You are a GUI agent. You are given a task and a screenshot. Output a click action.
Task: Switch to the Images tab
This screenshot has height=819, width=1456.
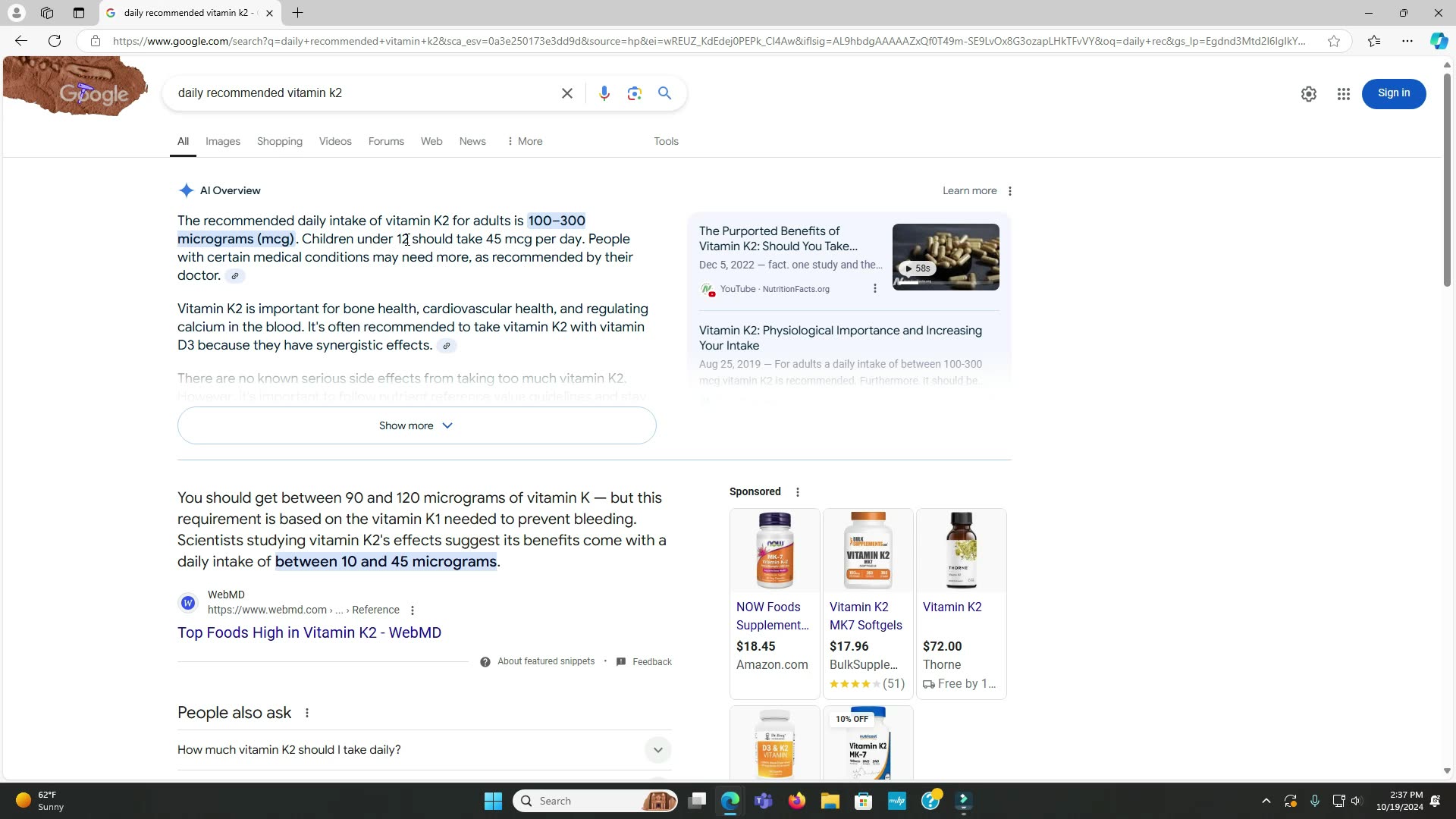[223, 142]
